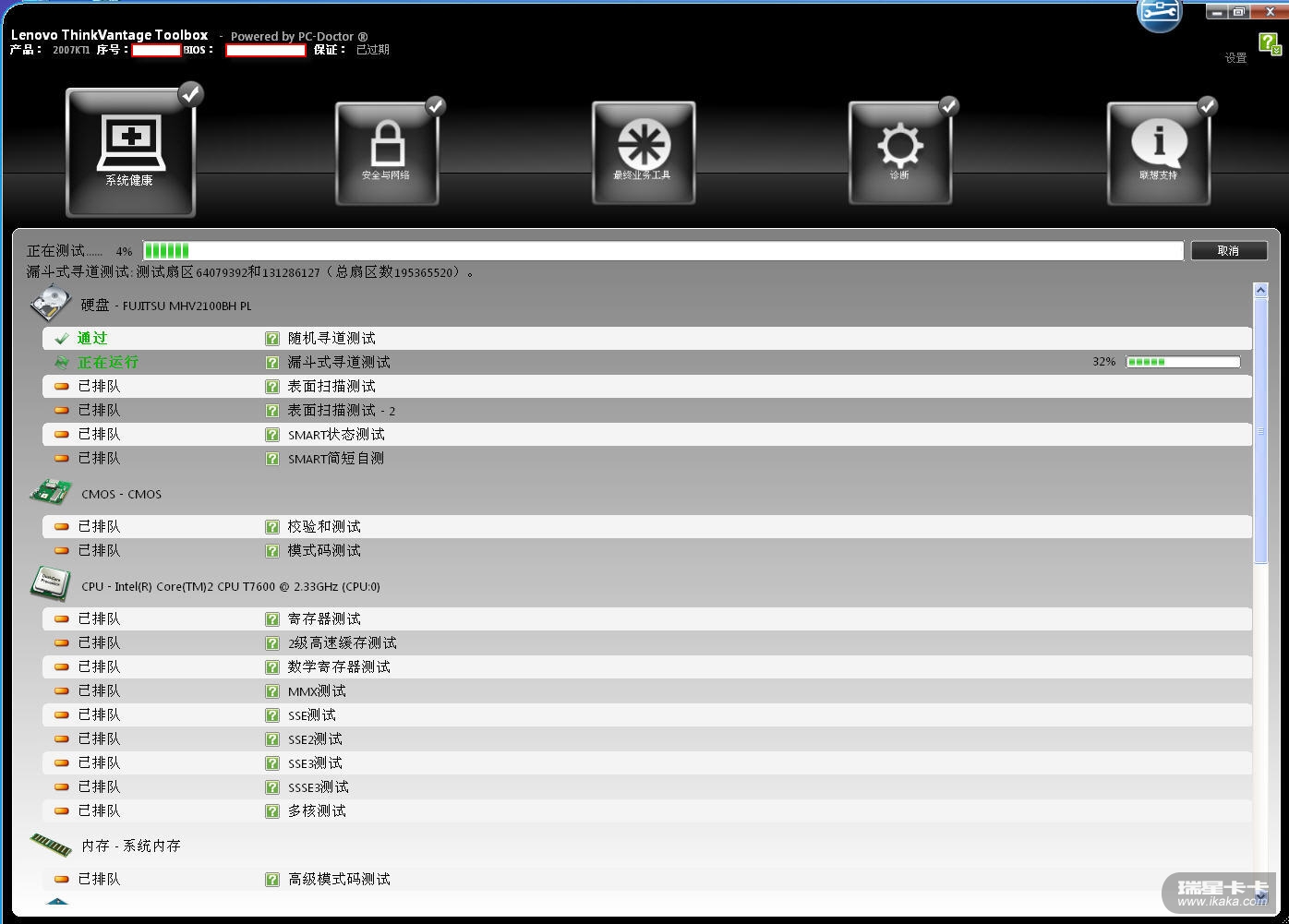Open help for 多核测试
The image size is (1289, 924).
[272, 811]
